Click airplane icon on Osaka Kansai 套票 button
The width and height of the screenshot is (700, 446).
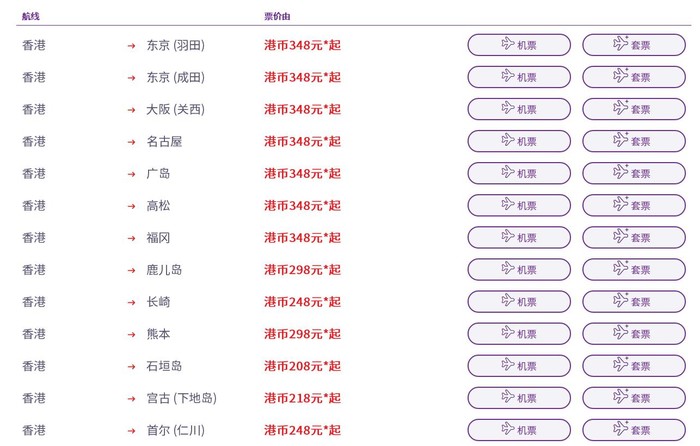coord(622,108)
